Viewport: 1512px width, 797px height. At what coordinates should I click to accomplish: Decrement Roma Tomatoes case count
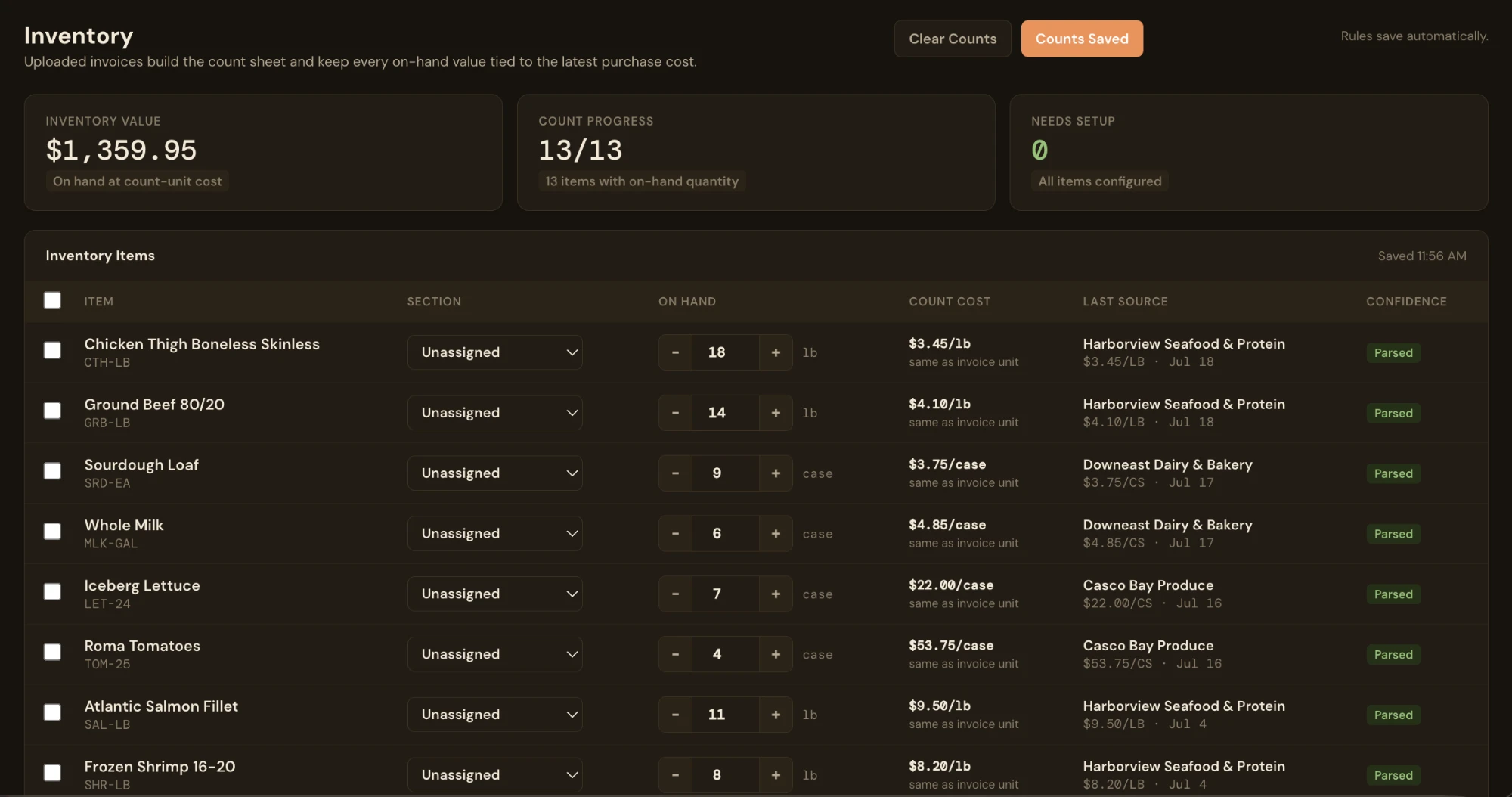[x=675, y=654]
